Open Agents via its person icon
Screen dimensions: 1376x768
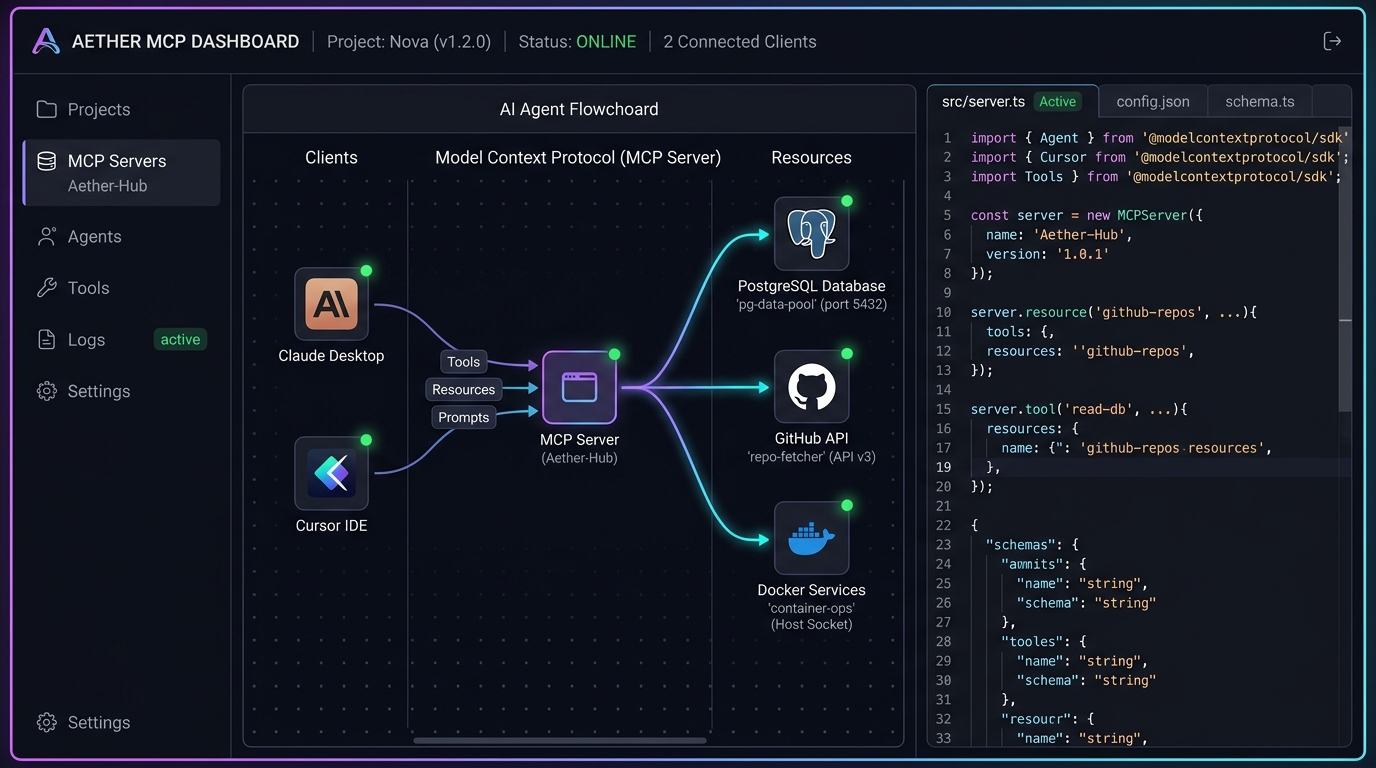pyautogui.click(x=46, y=236)
